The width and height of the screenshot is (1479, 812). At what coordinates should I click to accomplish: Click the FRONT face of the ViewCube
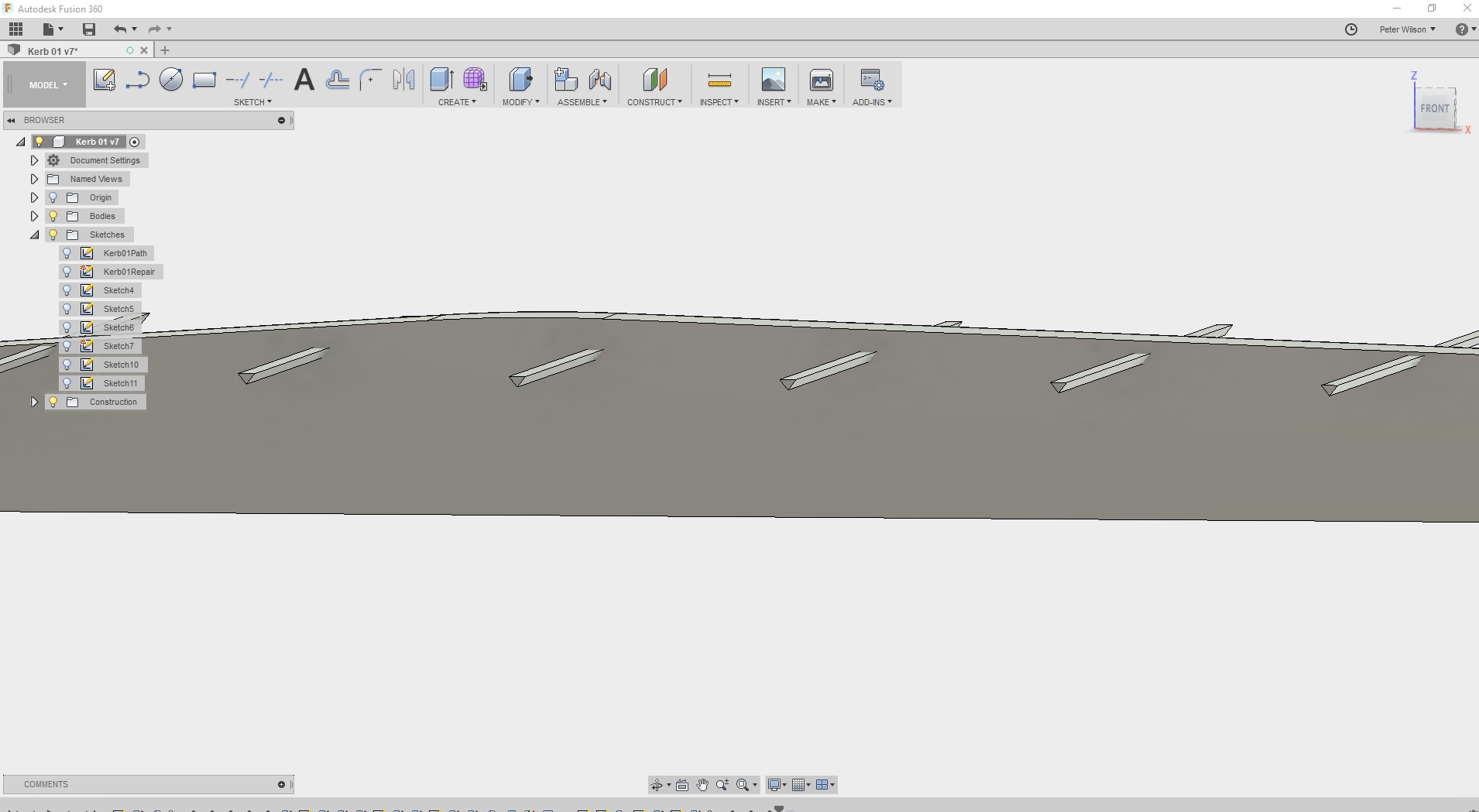click(x=1434, y=109)
